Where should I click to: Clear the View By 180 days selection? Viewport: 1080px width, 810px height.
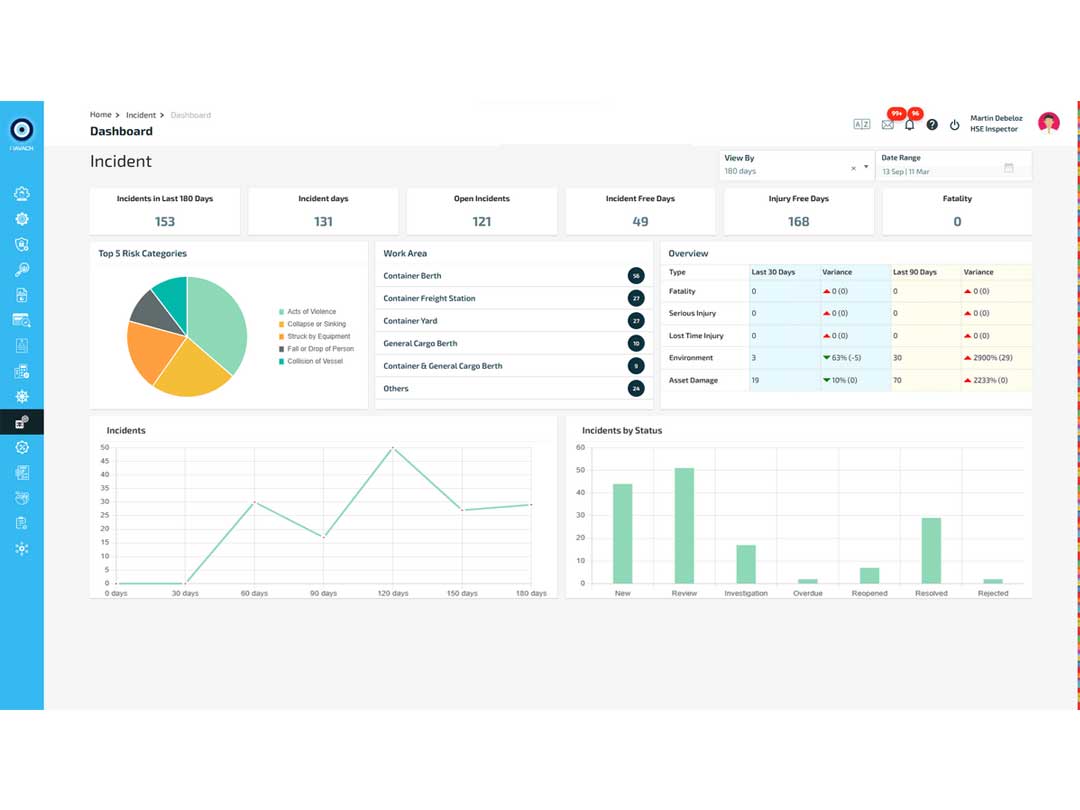click(853, 167)
